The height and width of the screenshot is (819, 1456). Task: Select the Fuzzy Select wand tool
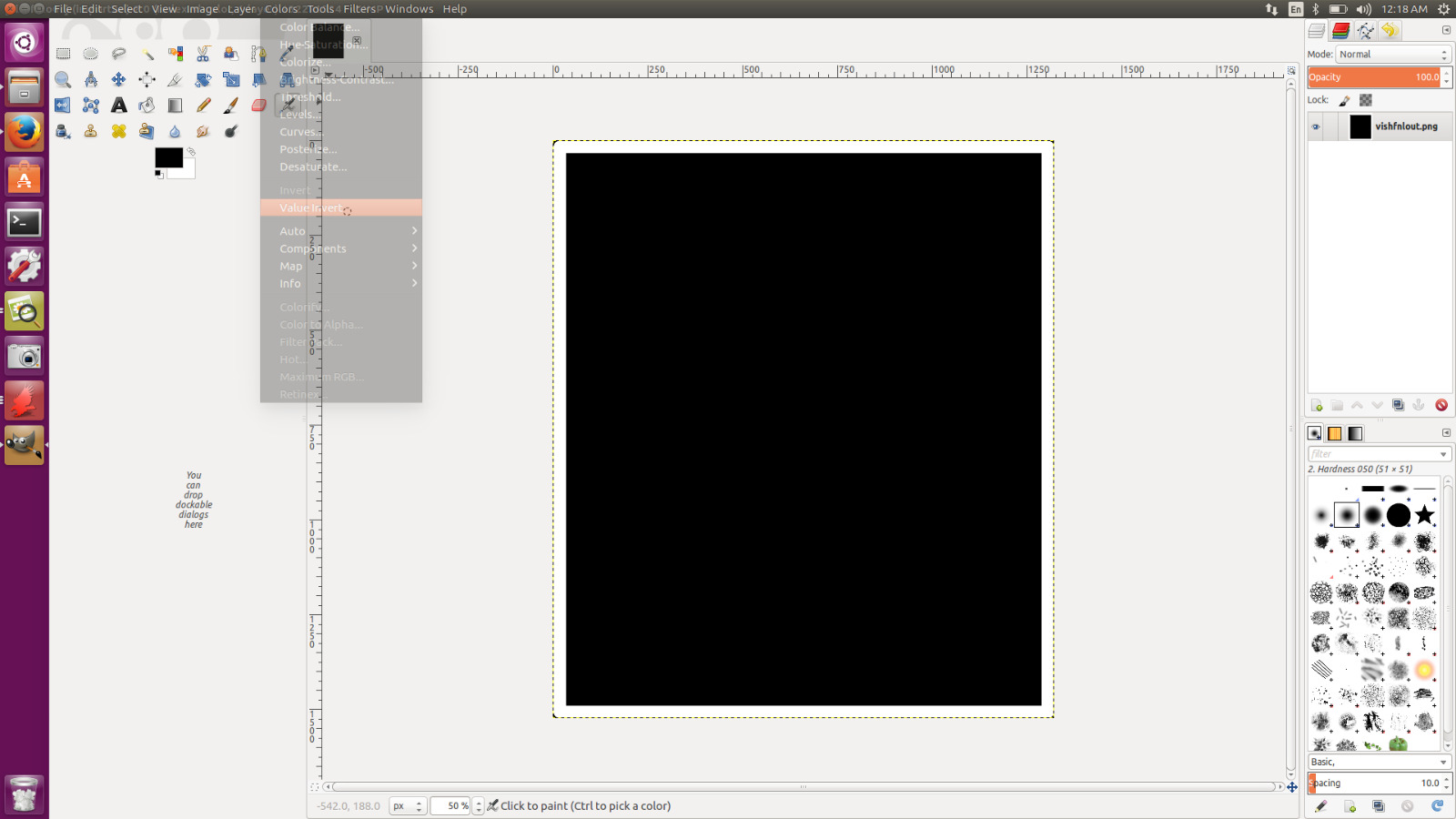point(147,54)
